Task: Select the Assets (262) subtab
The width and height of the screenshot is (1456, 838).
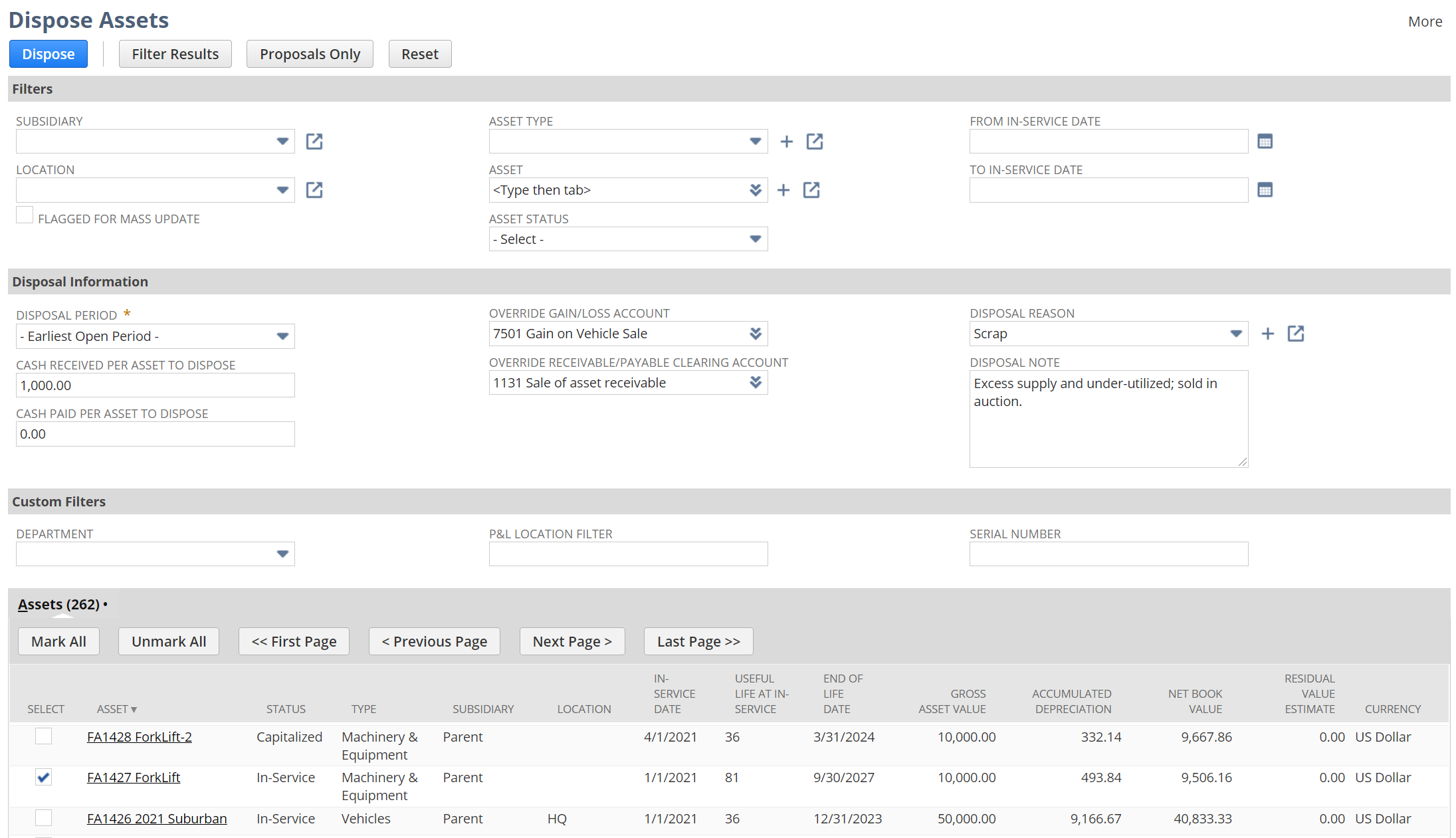Action: click(x=58, y=605)
